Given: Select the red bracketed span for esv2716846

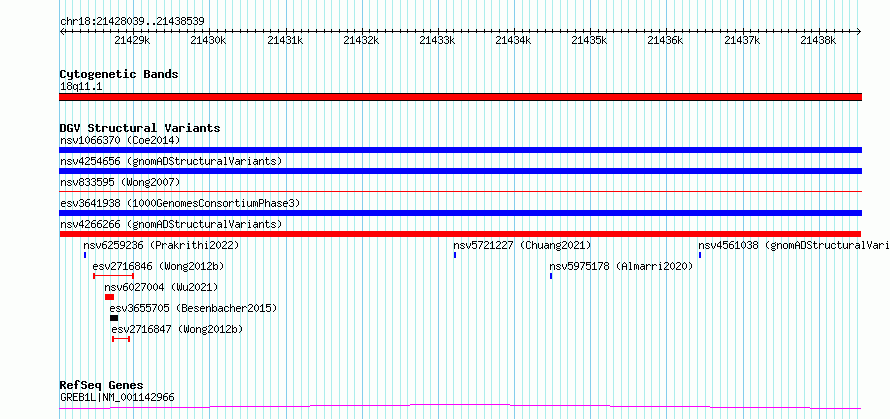Looking at the screenshot, I should [x=114, y=276].
